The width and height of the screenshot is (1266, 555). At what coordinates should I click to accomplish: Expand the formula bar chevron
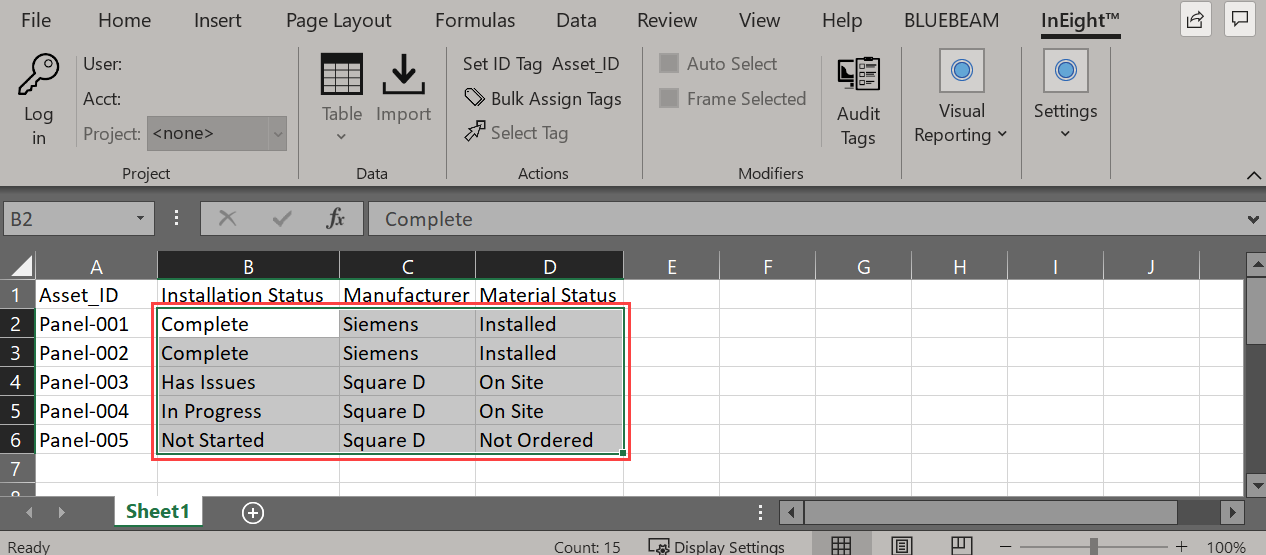(1254, 219)
